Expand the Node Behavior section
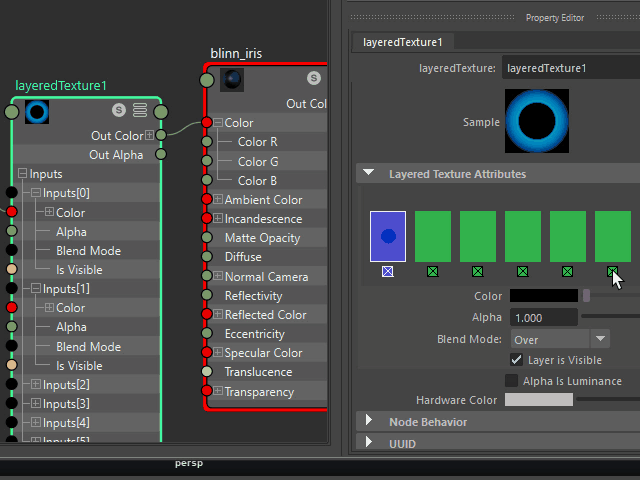640x480 pixels. click(368, 422)
